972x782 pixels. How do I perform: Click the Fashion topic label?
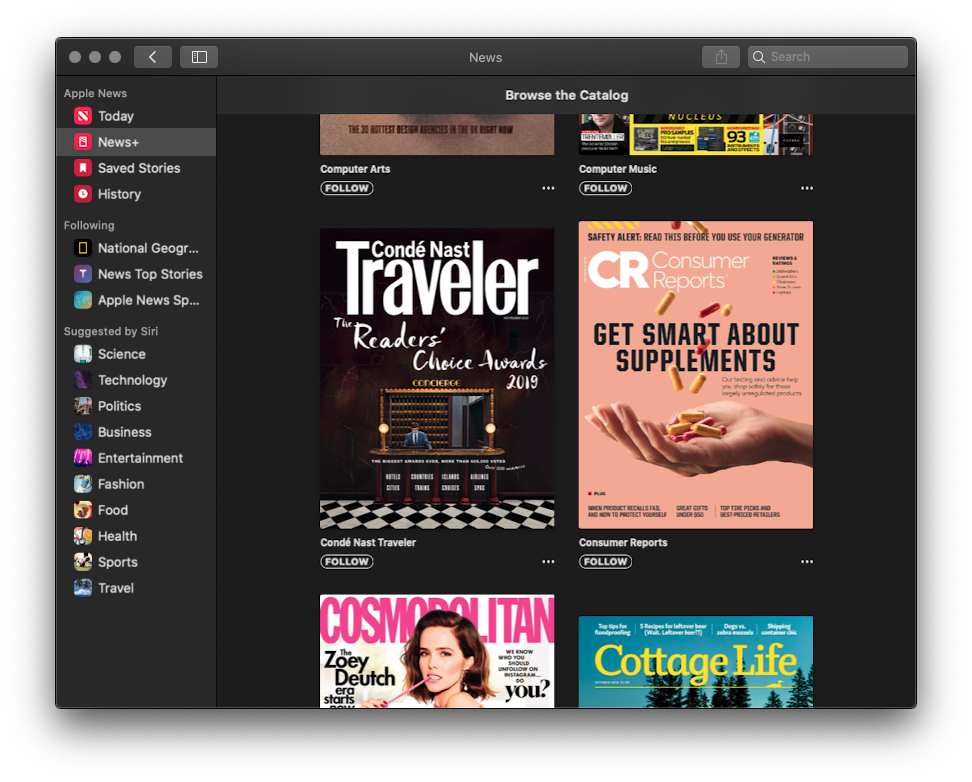pos(121,484)
